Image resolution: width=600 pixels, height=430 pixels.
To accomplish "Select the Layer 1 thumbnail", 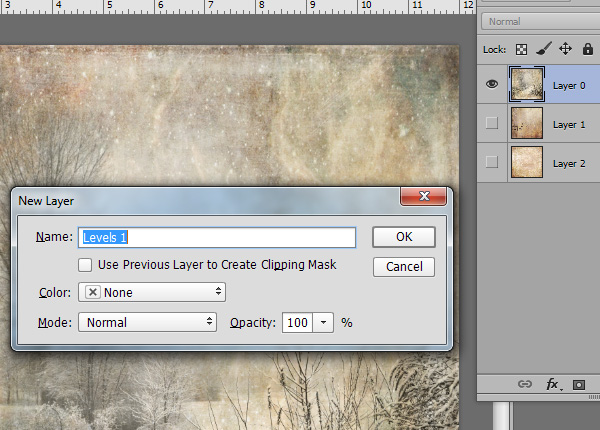I will (x=526, y=123).
